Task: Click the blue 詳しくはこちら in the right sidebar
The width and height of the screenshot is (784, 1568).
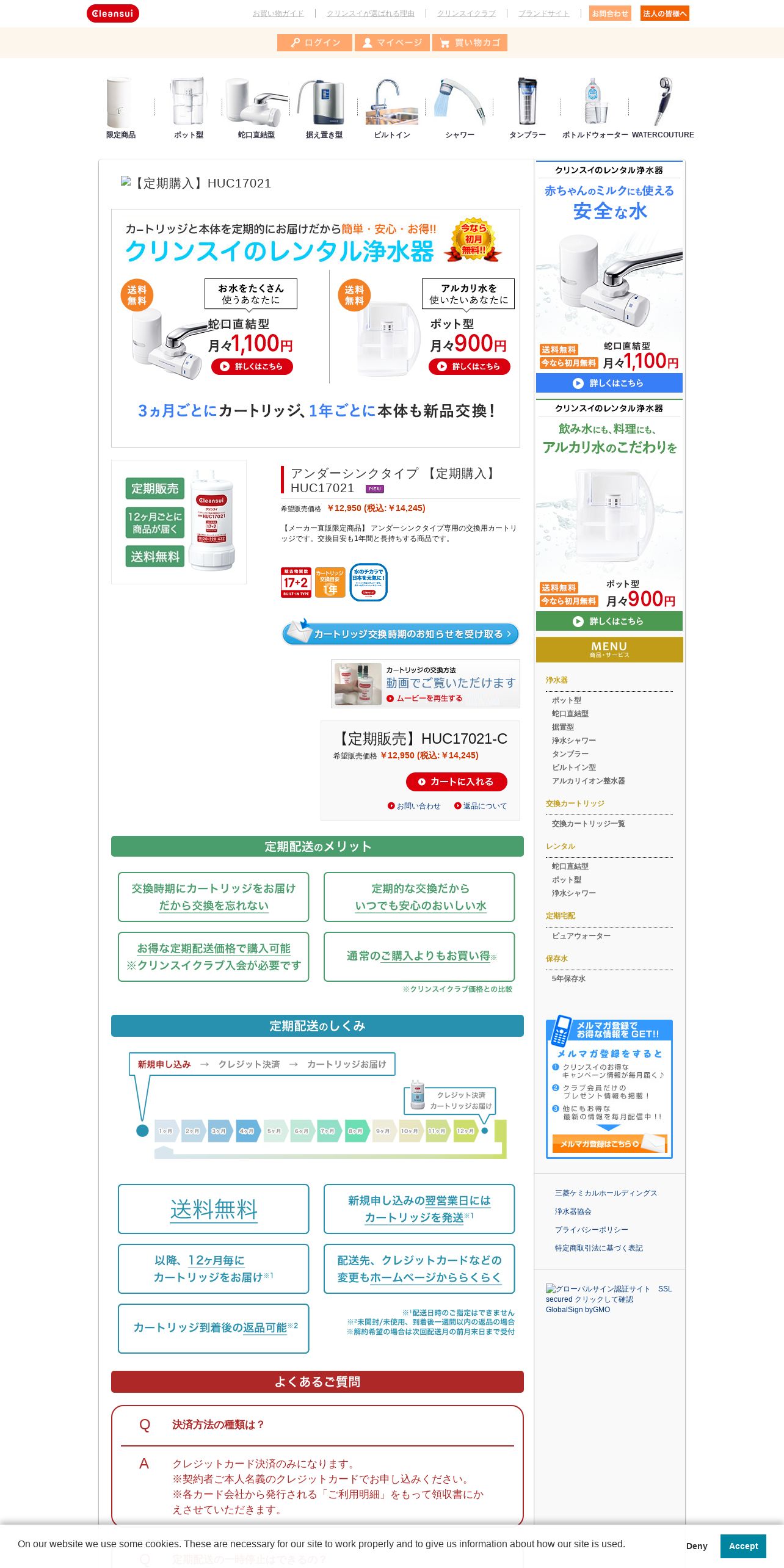Action: tap(609, 383)
